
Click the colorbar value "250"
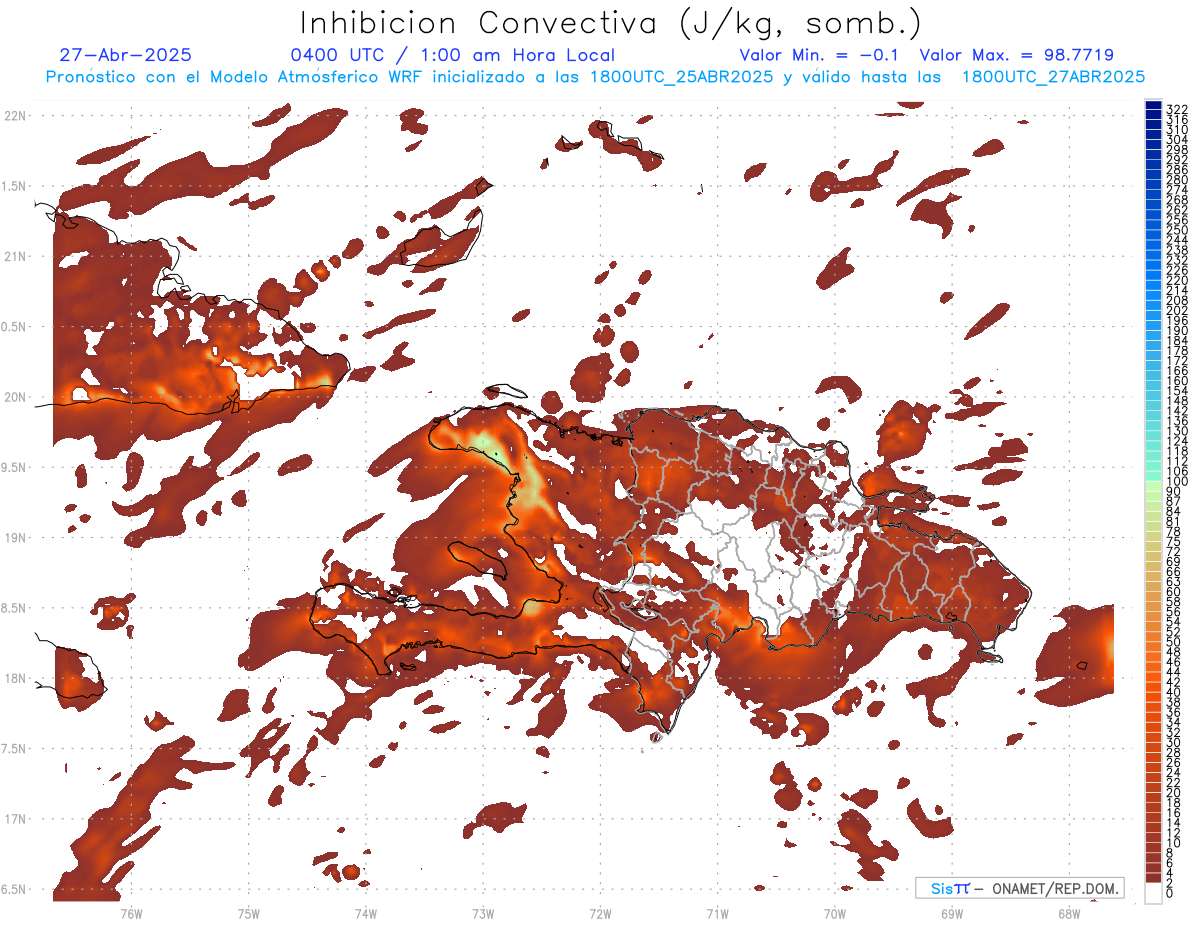(1177, 229)
